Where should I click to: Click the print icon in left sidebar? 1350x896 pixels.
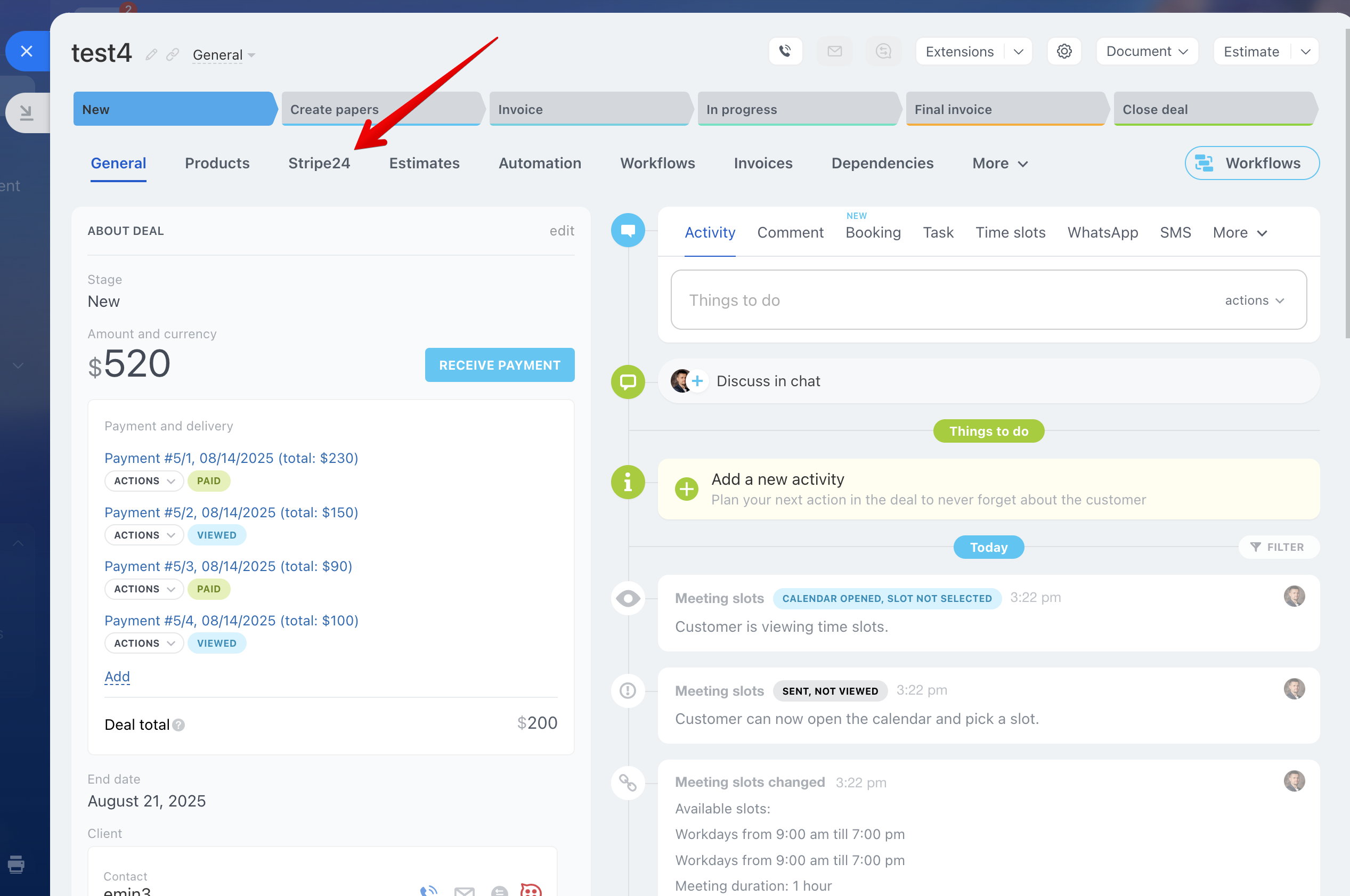coord(16,864)
